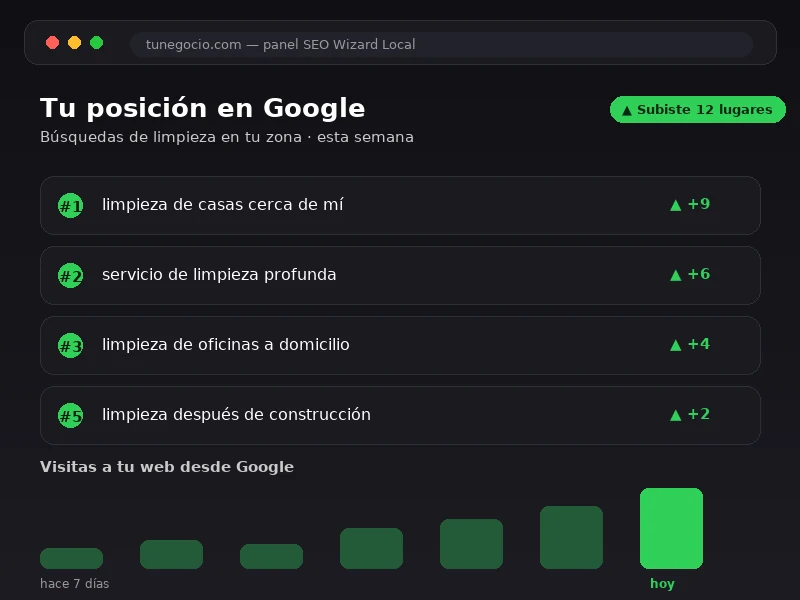Click the +9 up-arrow change indicator
This screenshot has width=800, height=600.
coord(690,204)
